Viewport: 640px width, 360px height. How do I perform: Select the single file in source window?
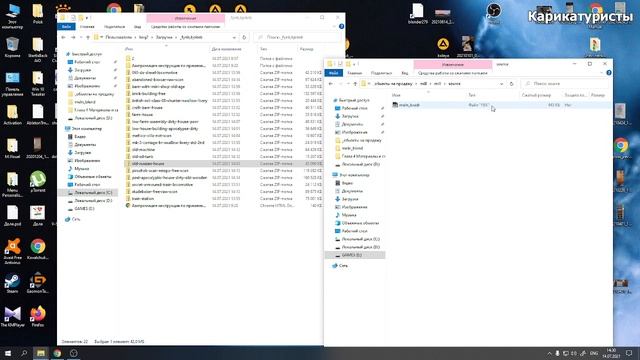(501, 105)
